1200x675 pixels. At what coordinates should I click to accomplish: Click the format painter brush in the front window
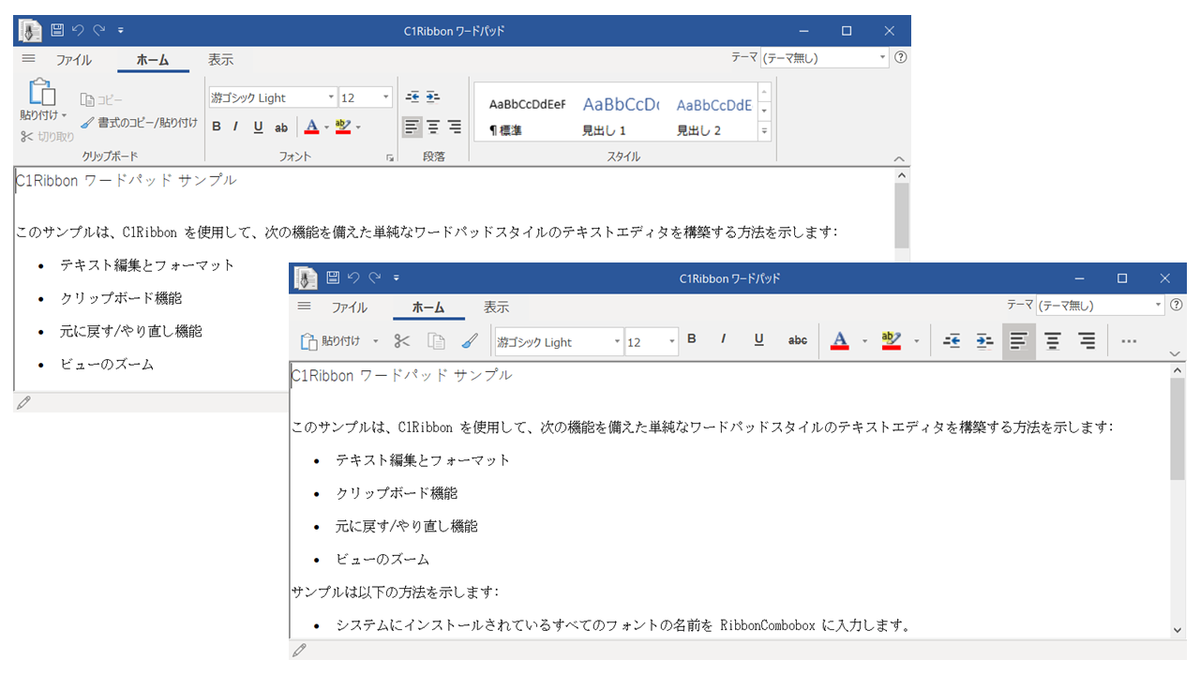coord(469,341)
